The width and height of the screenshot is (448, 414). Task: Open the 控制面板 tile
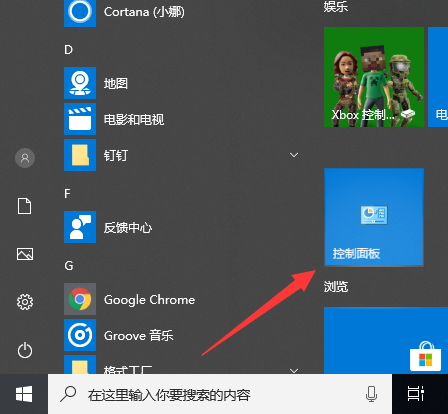click(374, 217)
